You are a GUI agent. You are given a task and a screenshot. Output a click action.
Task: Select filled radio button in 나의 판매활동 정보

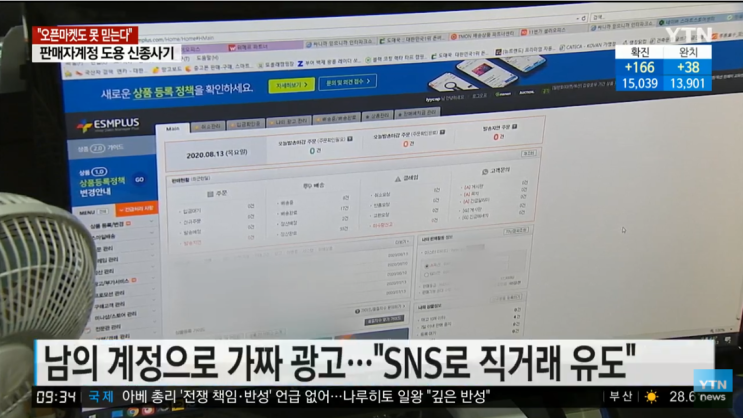tap(426, 266)
